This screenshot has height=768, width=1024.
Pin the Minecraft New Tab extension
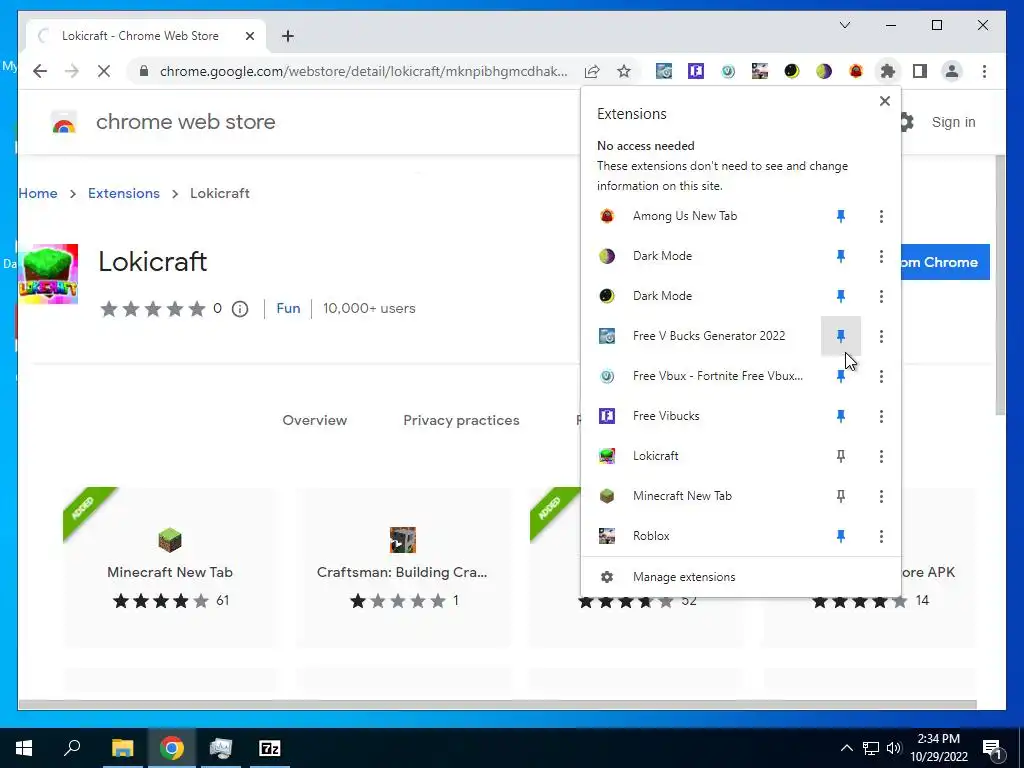pyautogui.click(x=840, y=496)
